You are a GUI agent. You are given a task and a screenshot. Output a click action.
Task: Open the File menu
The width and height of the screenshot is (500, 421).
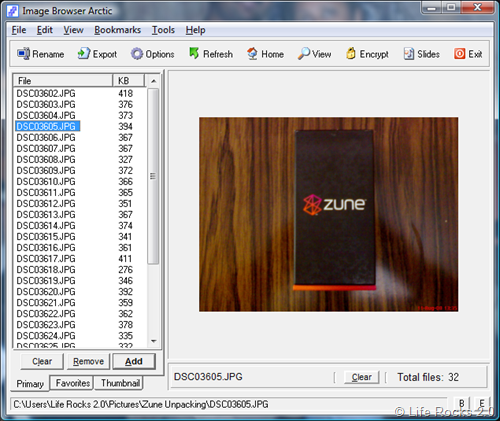click(19, 30)
